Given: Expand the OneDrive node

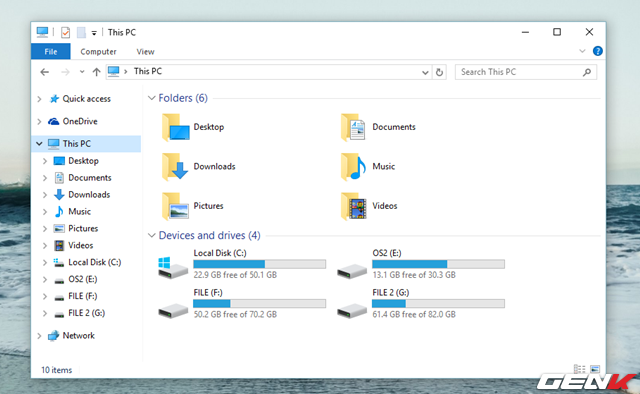Looking at the screenshot, I should click(39, 121).
